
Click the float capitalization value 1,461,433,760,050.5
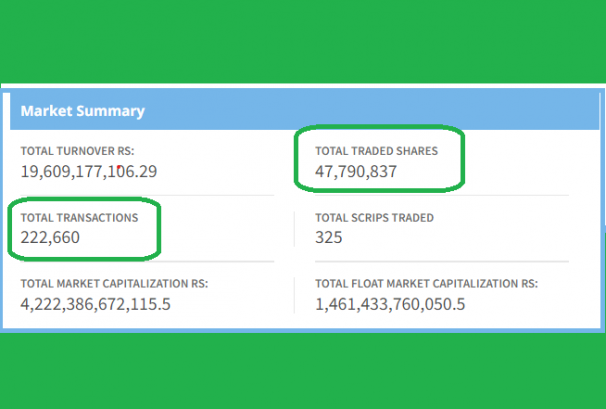(390, 303)
